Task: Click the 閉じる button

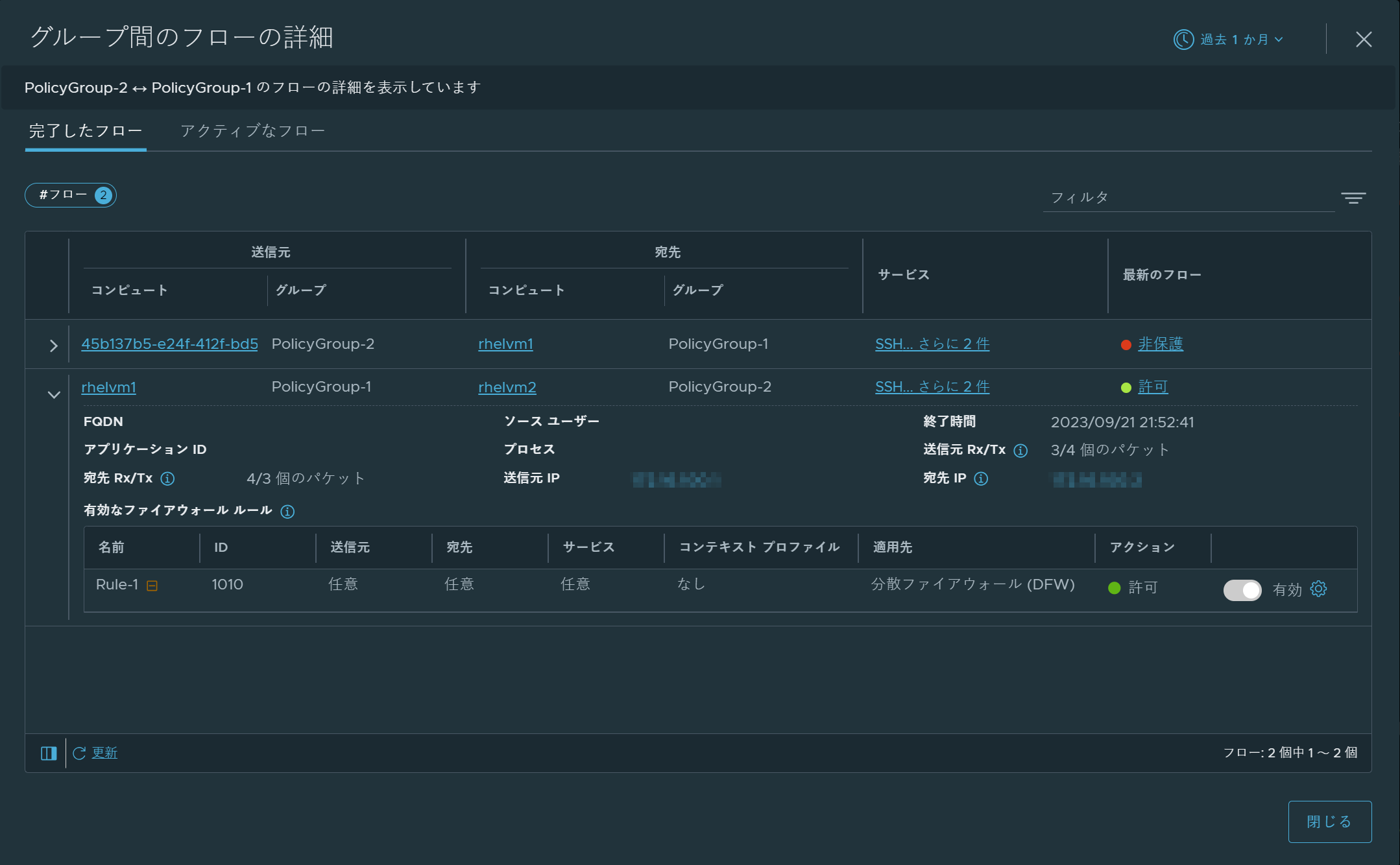Action: click(x=1330, y=822)
